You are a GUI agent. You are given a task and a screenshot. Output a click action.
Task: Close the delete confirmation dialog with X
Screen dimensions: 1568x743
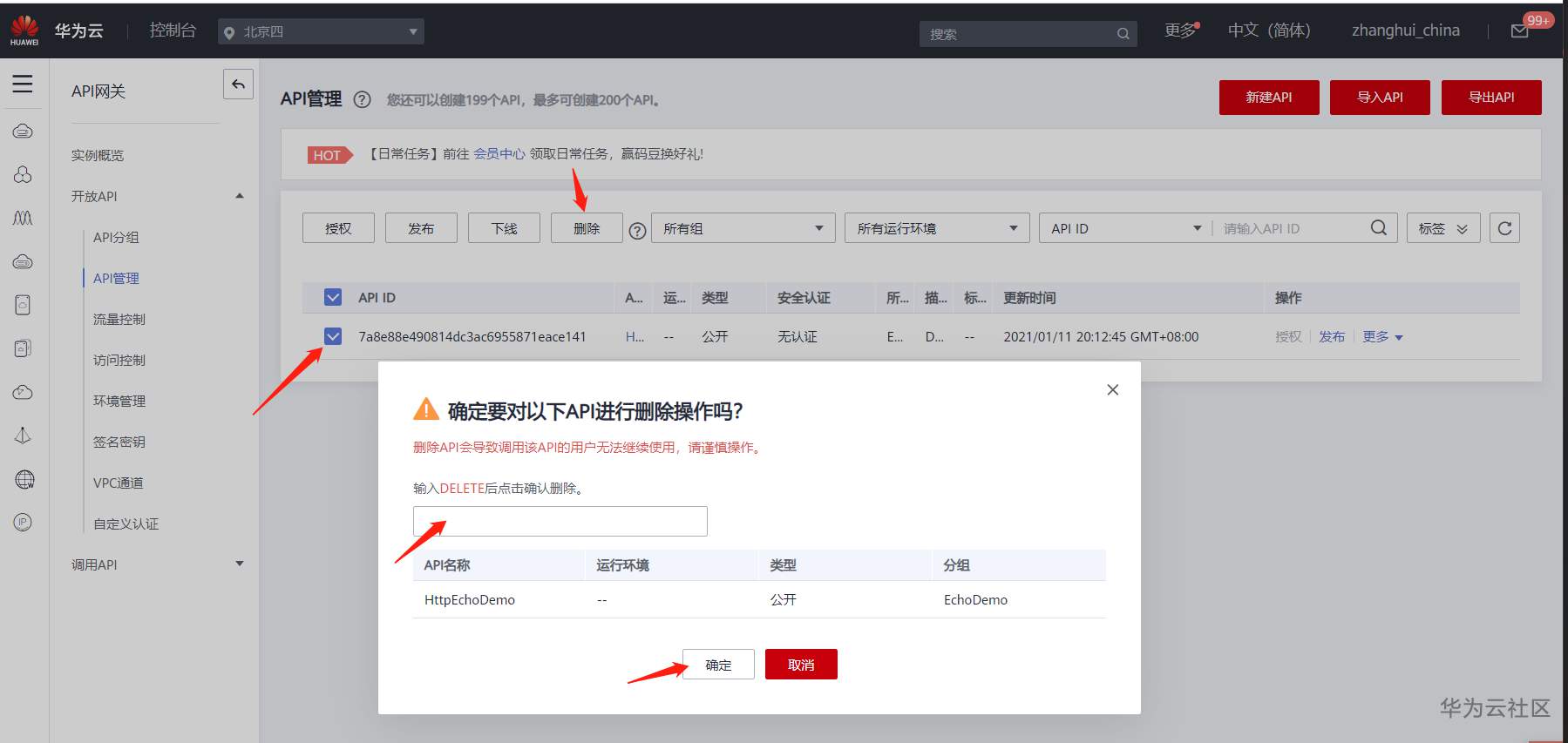[x=1112, y=390]
